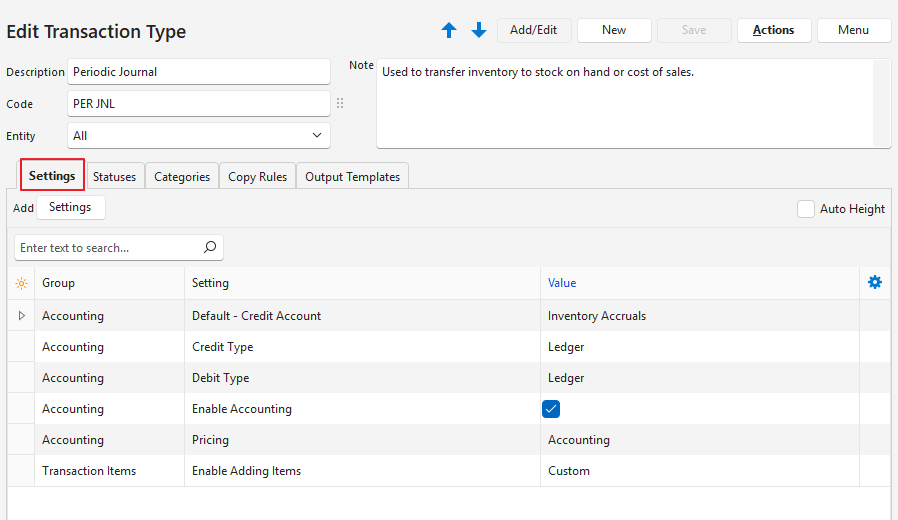Open the Entity dropdown
Image resolution: width=898 pixels, height=520 pixels.
pos(317,135)
